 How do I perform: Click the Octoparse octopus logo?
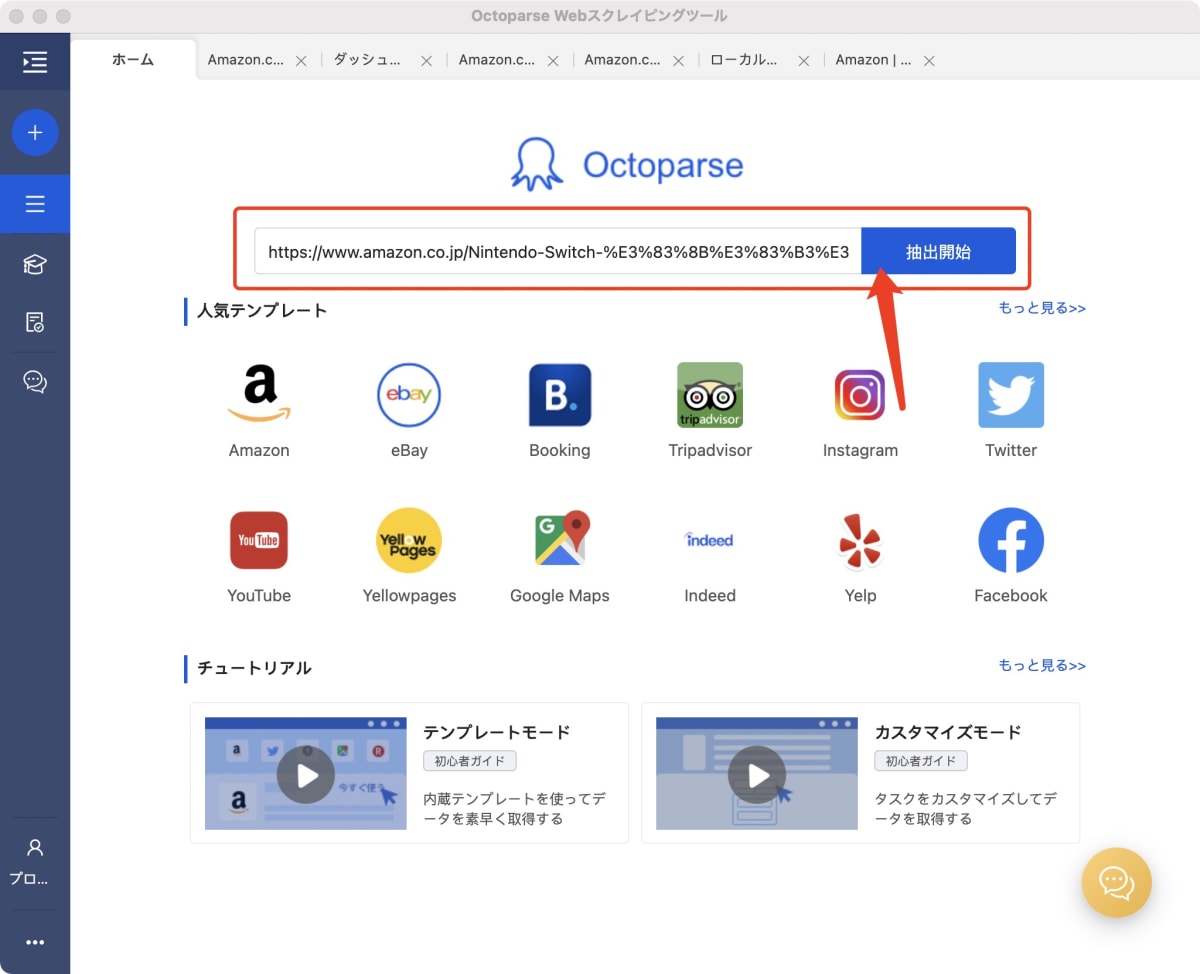click(x=537, y=164)
